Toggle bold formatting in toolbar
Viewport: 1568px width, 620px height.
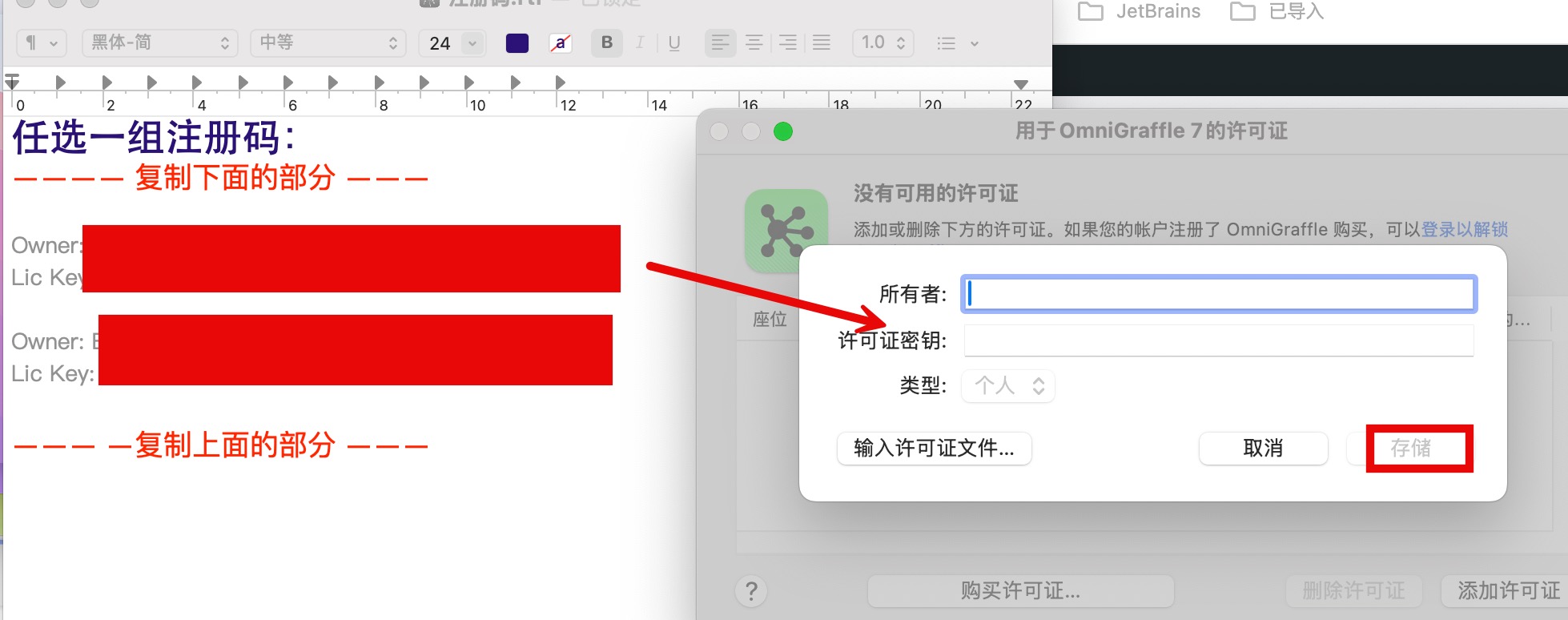(x=606, y=43)
